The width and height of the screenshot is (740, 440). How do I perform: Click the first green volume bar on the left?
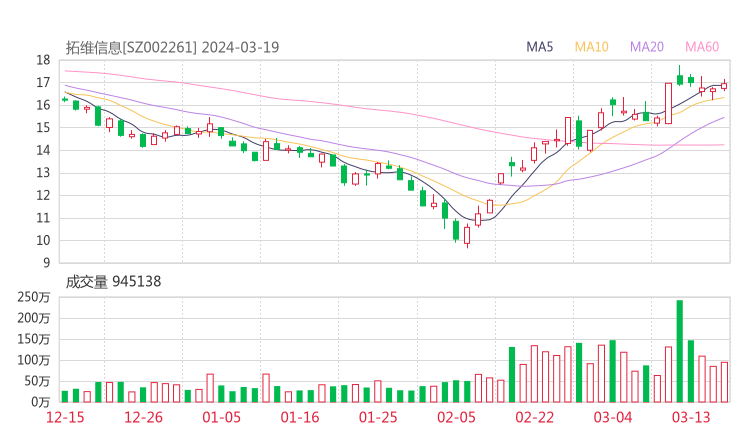tap(65, 397)
